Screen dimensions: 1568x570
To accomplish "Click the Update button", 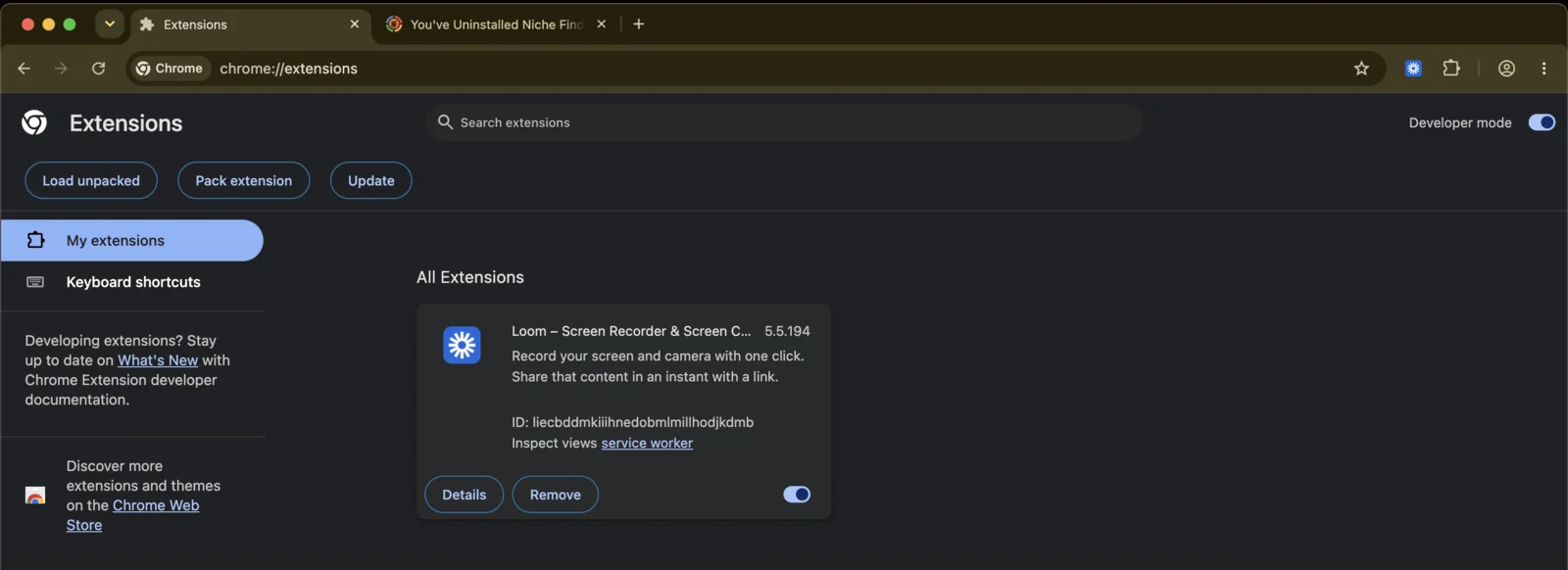I will click(x=371, y=180).
